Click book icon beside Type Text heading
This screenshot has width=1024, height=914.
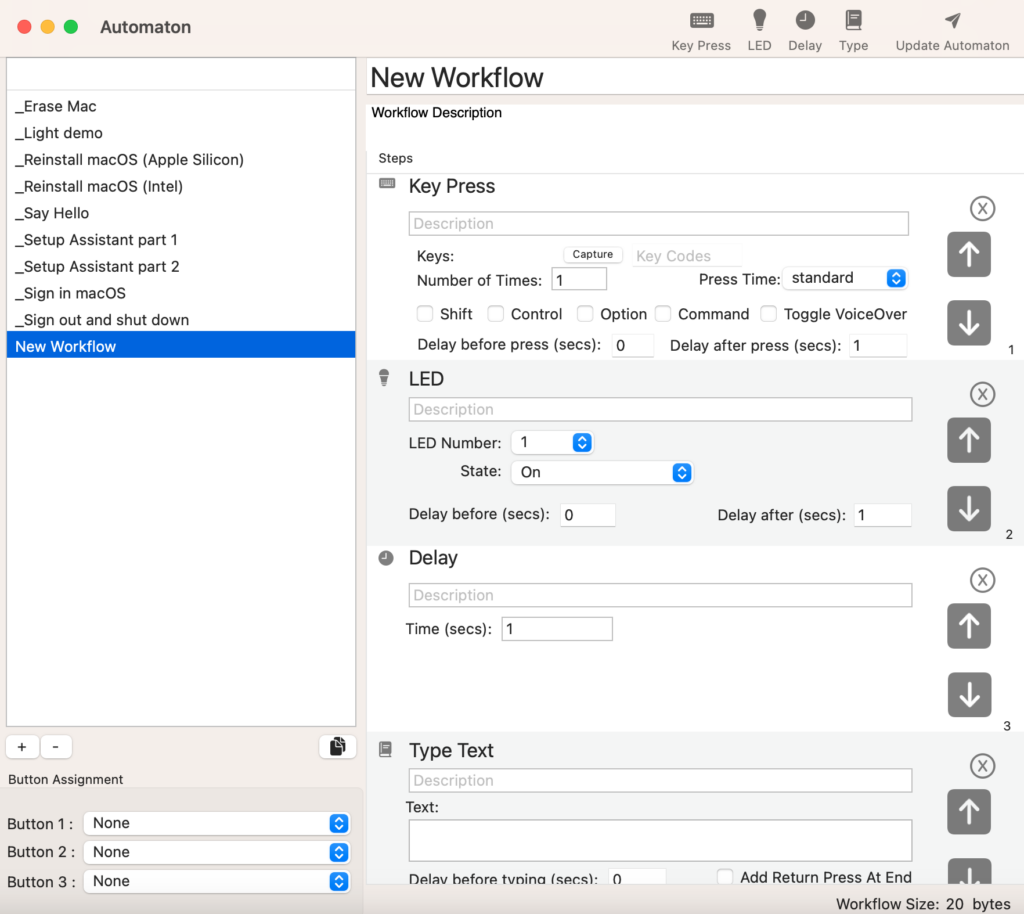pos(385,749)
